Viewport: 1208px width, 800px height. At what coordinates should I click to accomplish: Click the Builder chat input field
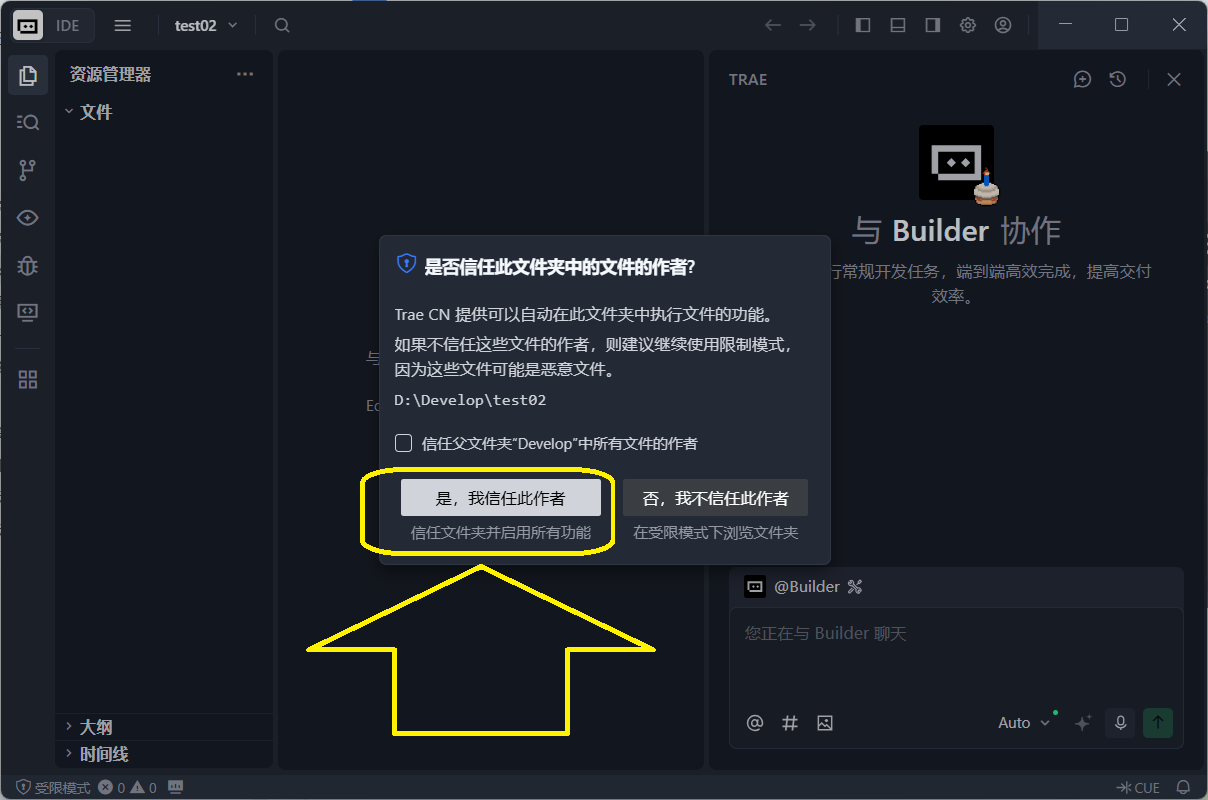click(x=955, y=660)
